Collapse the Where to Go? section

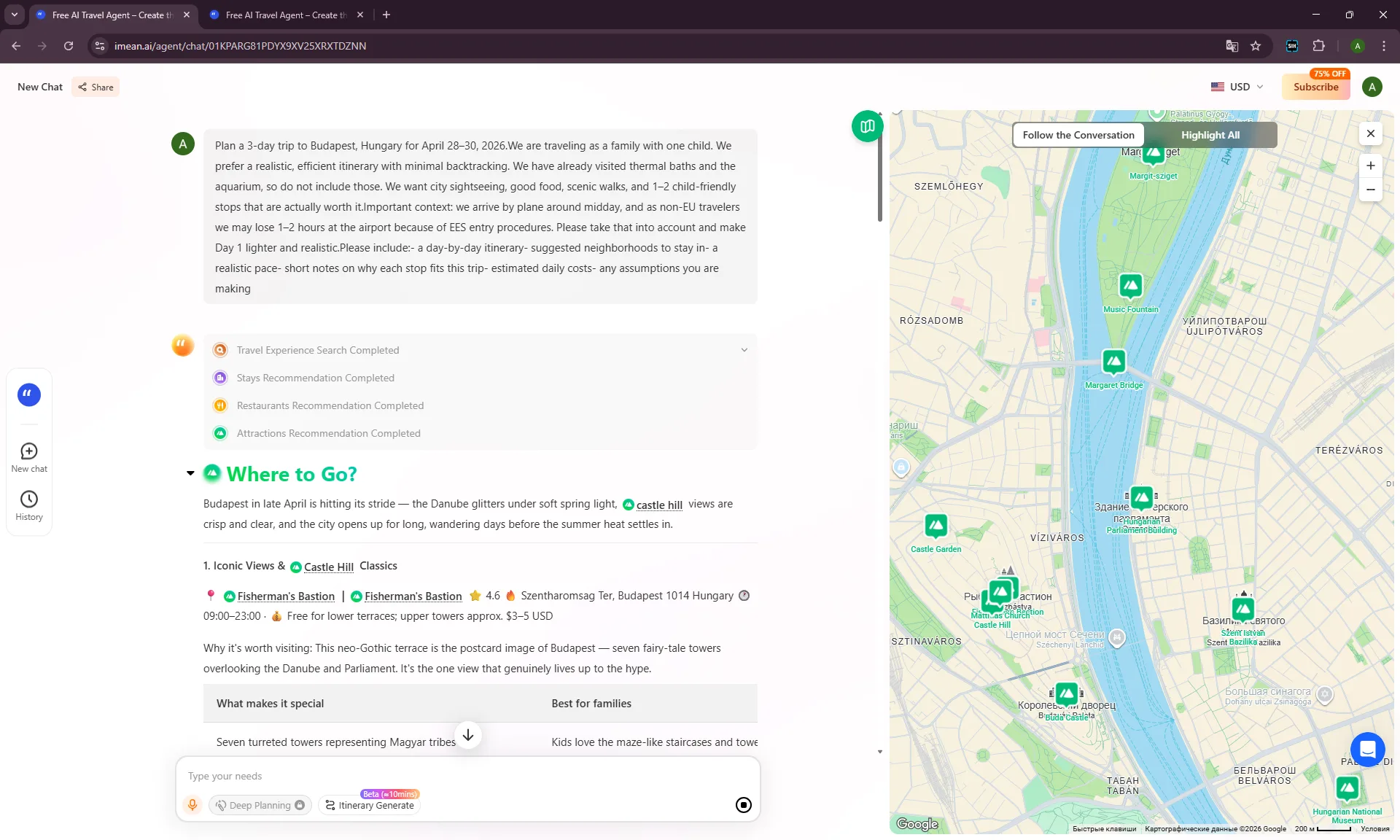coord(190,474)
